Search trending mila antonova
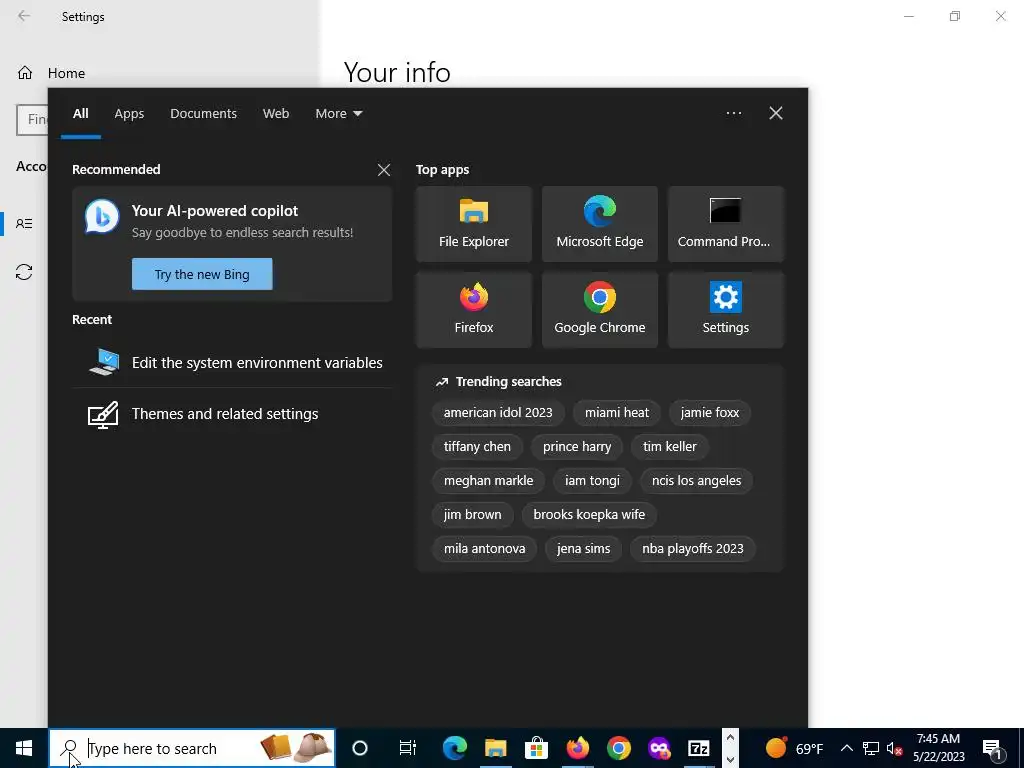Image resolution: width=1024 pixels, height=768 pixels. coord(484,549)
